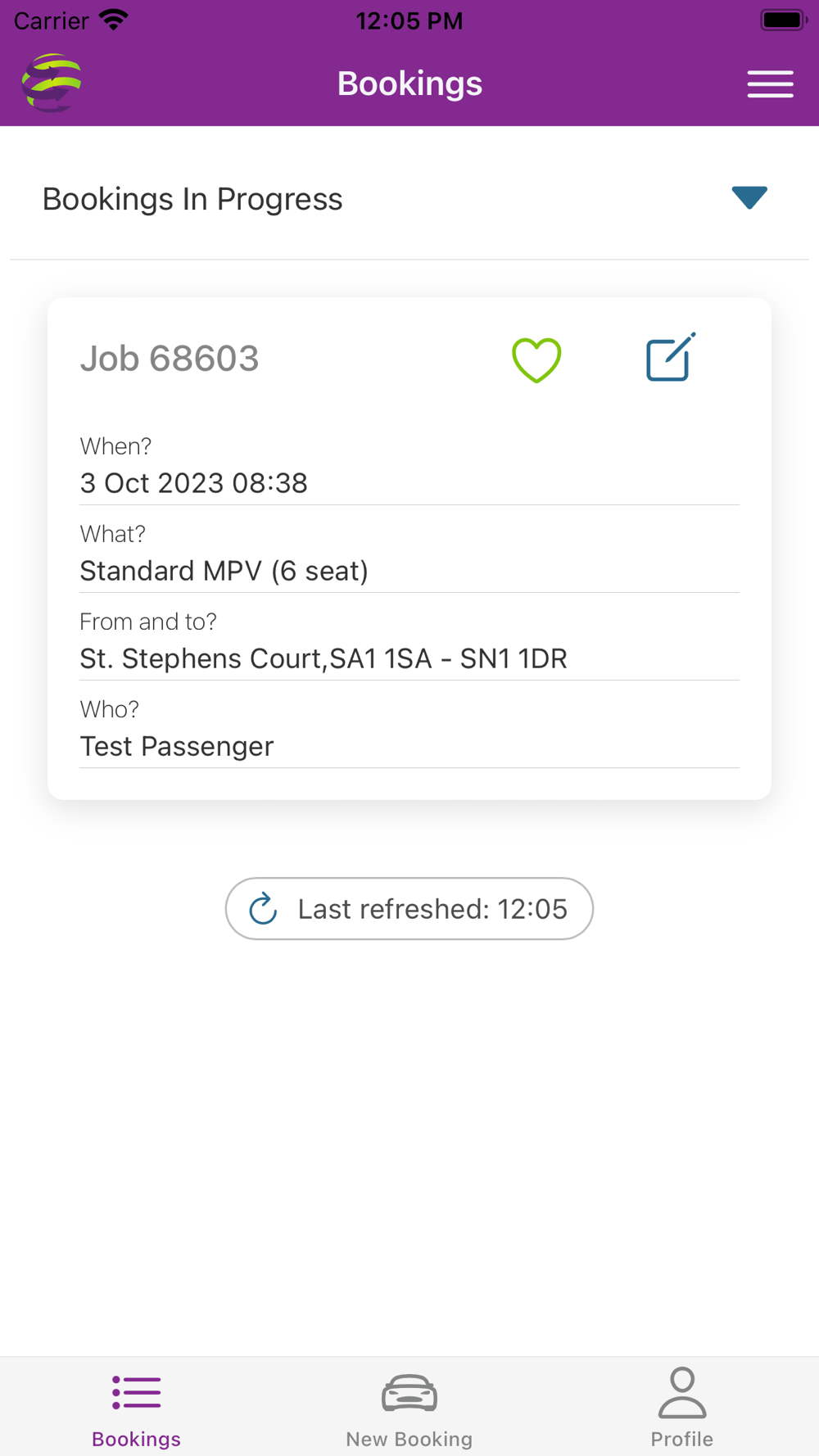Viewport: 819px width, 1456px height.
Task: Tap the St. Stephens Court route field
Action: coord(324,658)
